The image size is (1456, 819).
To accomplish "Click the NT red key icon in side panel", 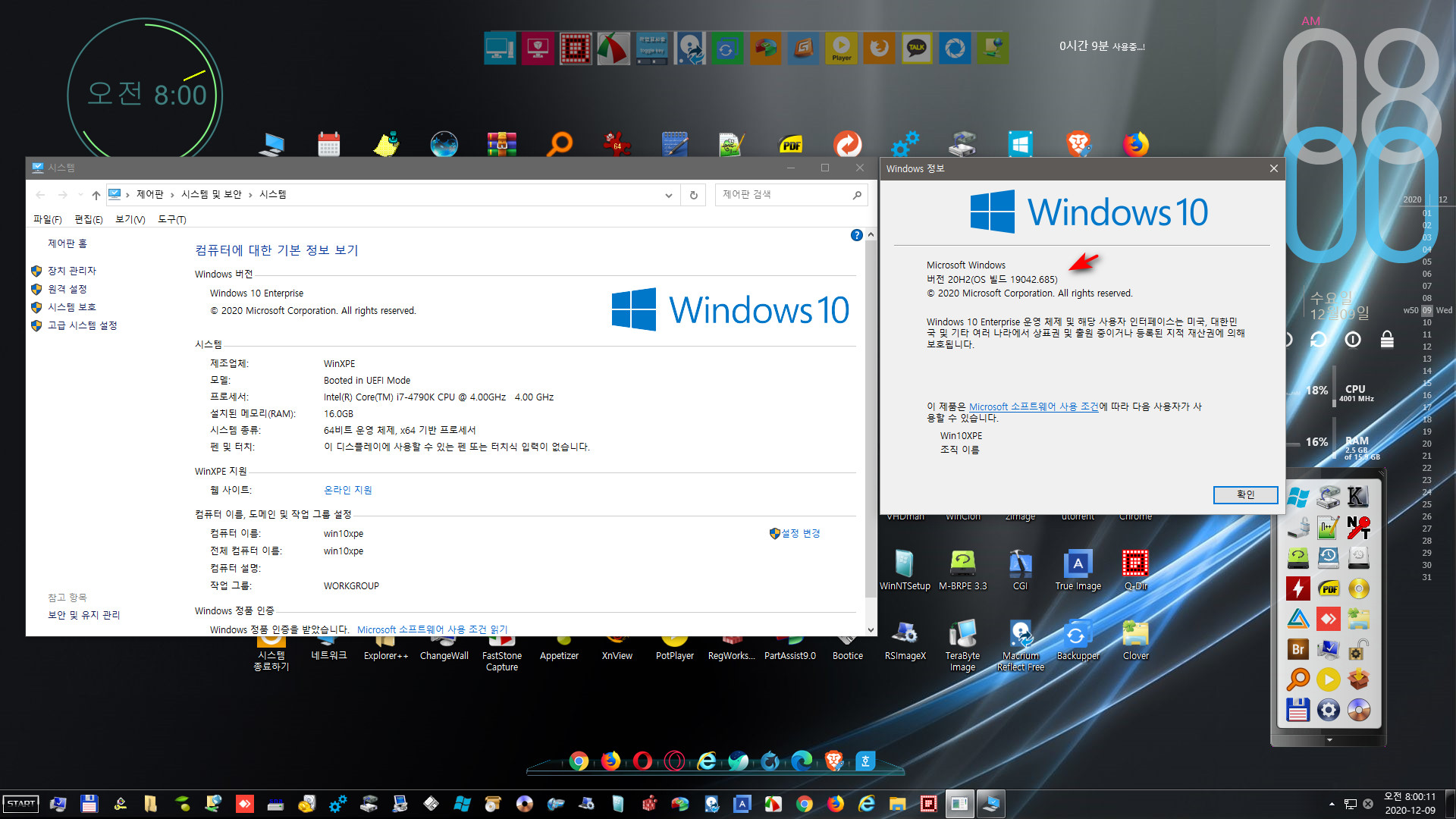I will (x=1358, y=527).
